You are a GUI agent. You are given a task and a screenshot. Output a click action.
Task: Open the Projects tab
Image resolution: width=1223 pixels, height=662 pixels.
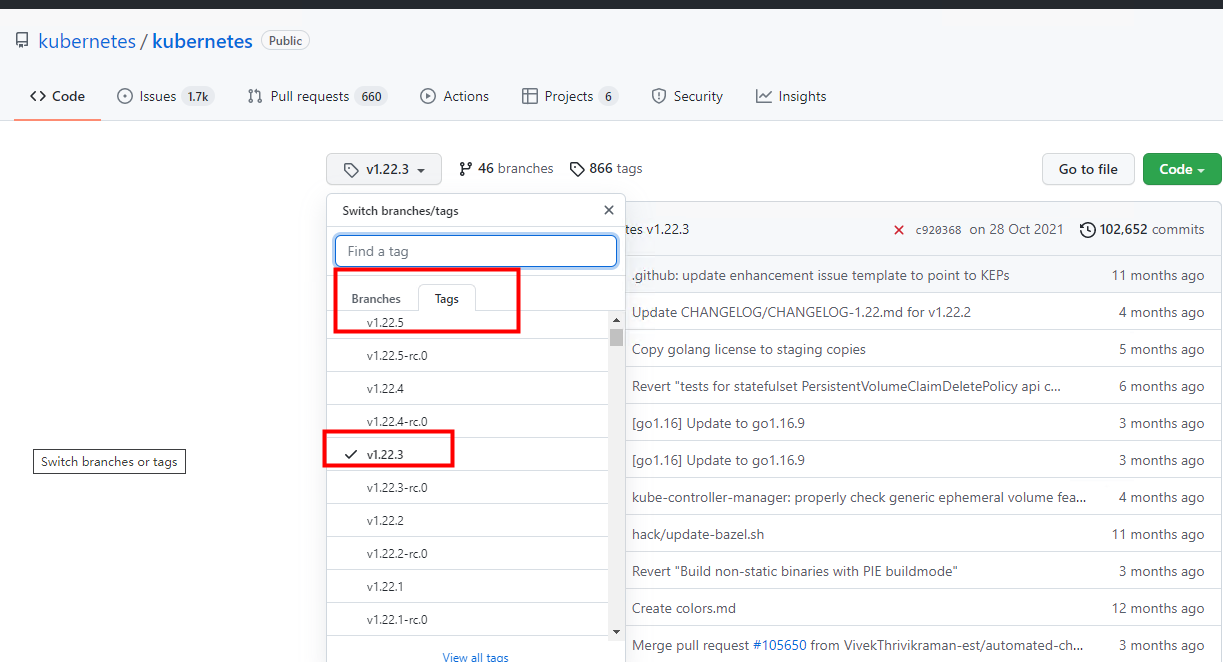(x=570, y=96)
